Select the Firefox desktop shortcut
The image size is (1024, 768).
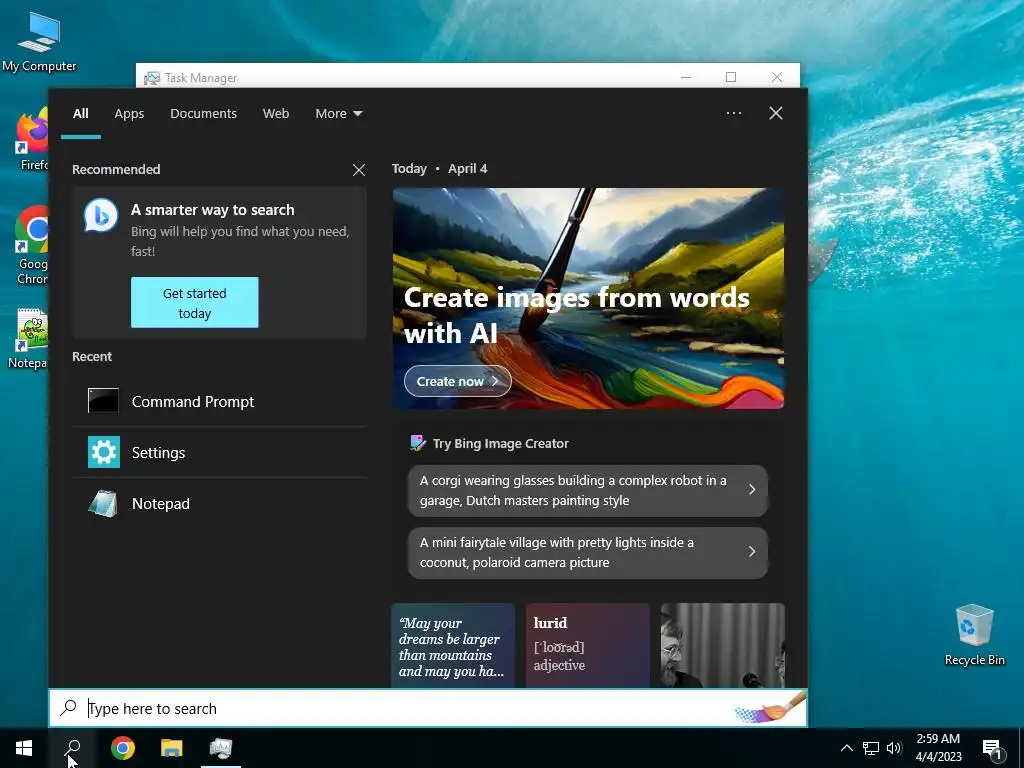click(33, 138)
